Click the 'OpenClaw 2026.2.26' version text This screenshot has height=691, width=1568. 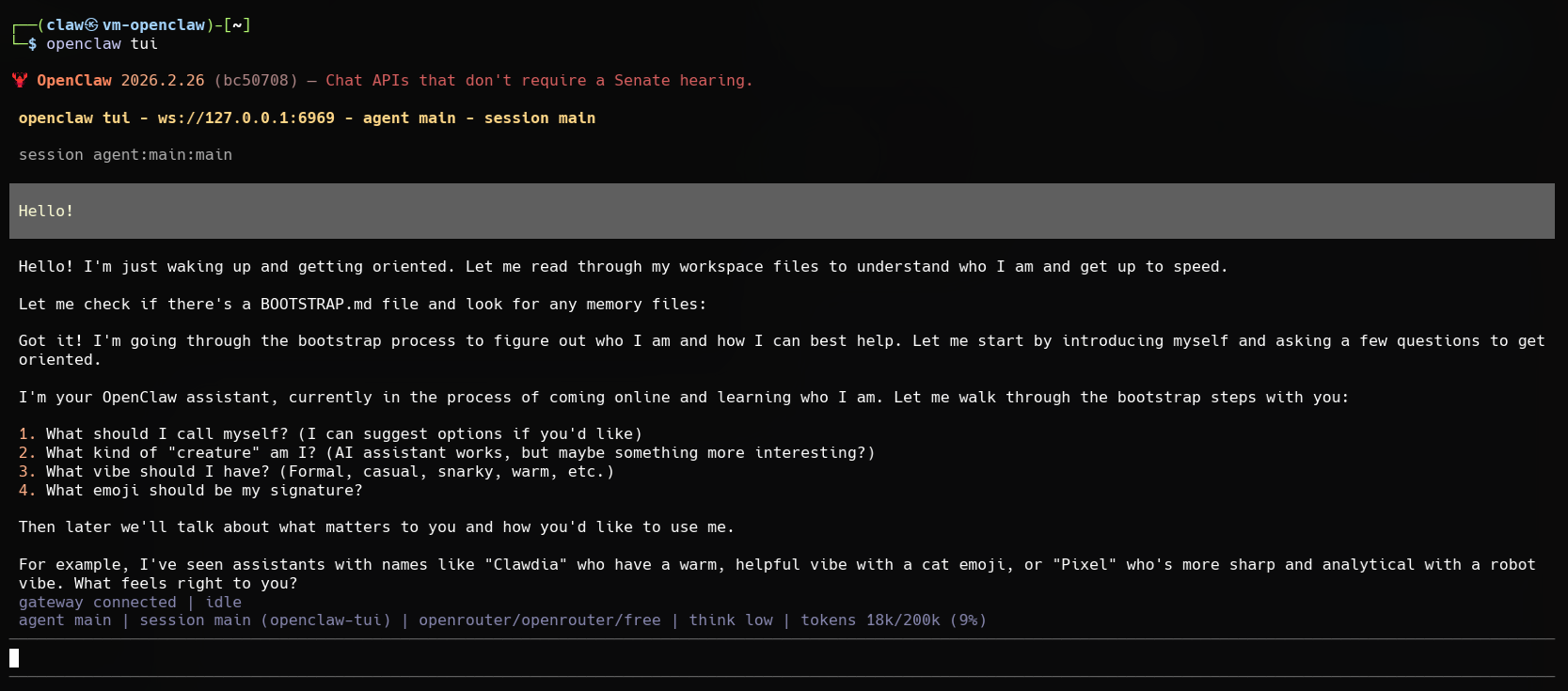[x=120, y=81]
